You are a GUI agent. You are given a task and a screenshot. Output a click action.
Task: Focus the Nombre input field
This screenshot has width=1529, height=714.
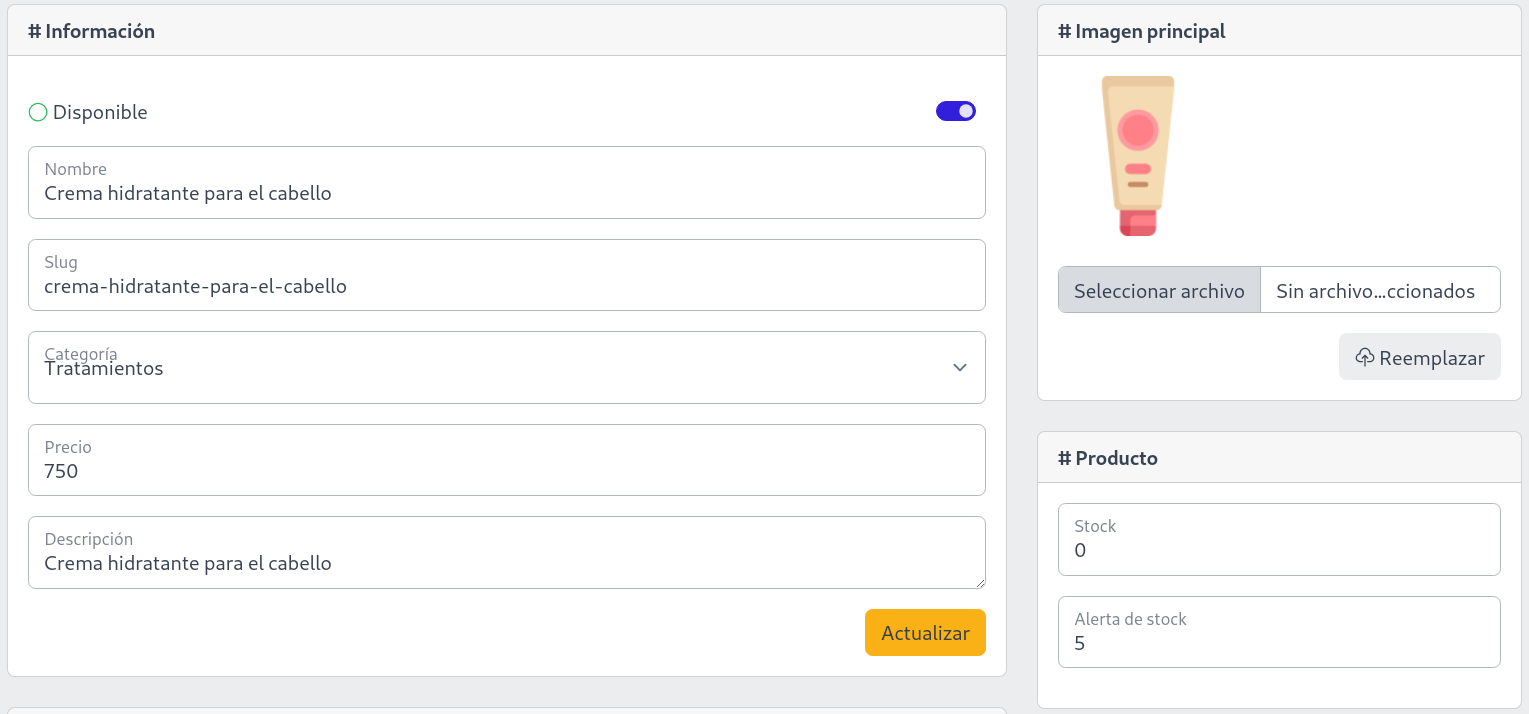[506, 193]
